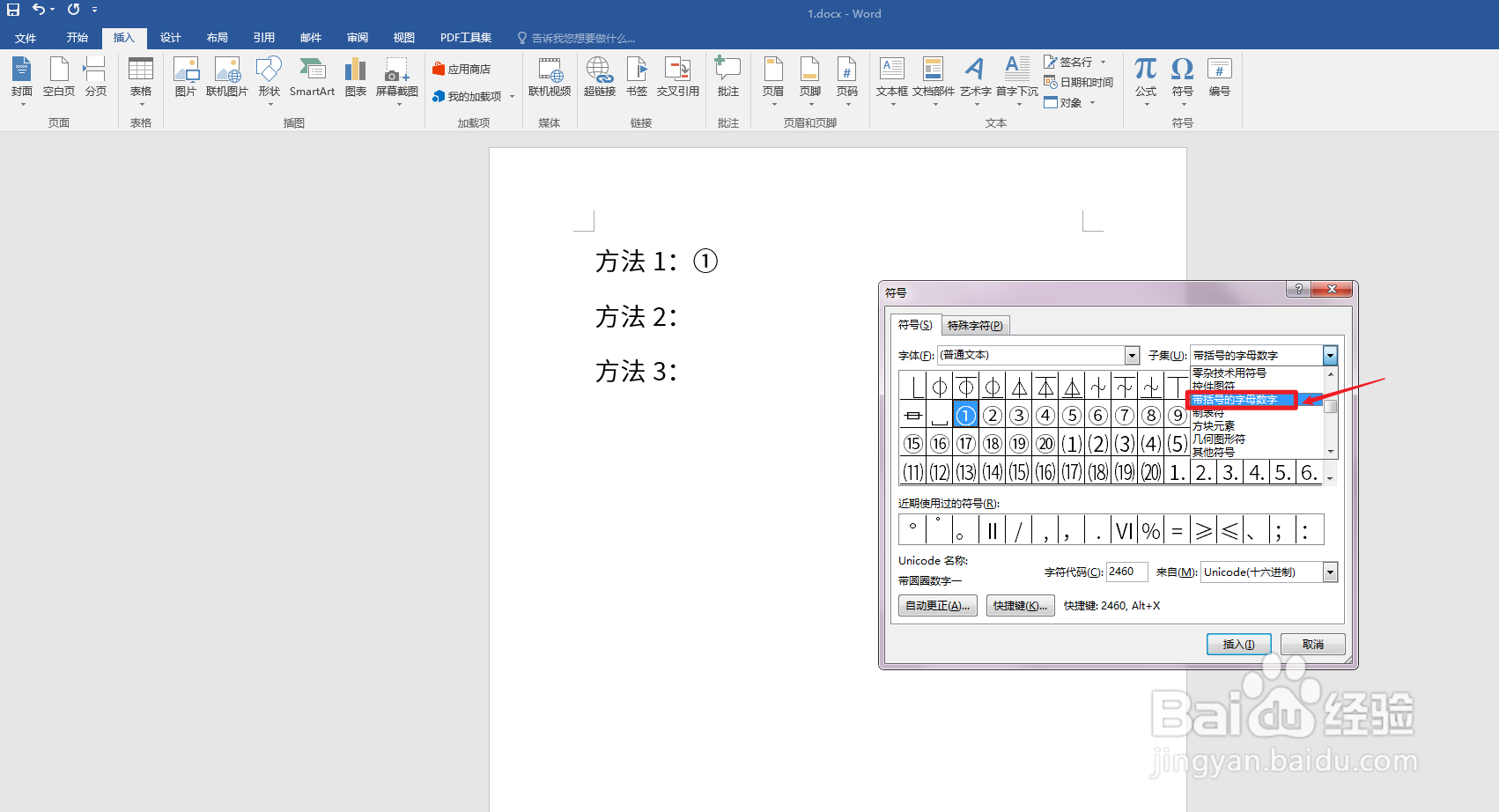Click the Insert (插入) button in the dialog

point(1238,645)
